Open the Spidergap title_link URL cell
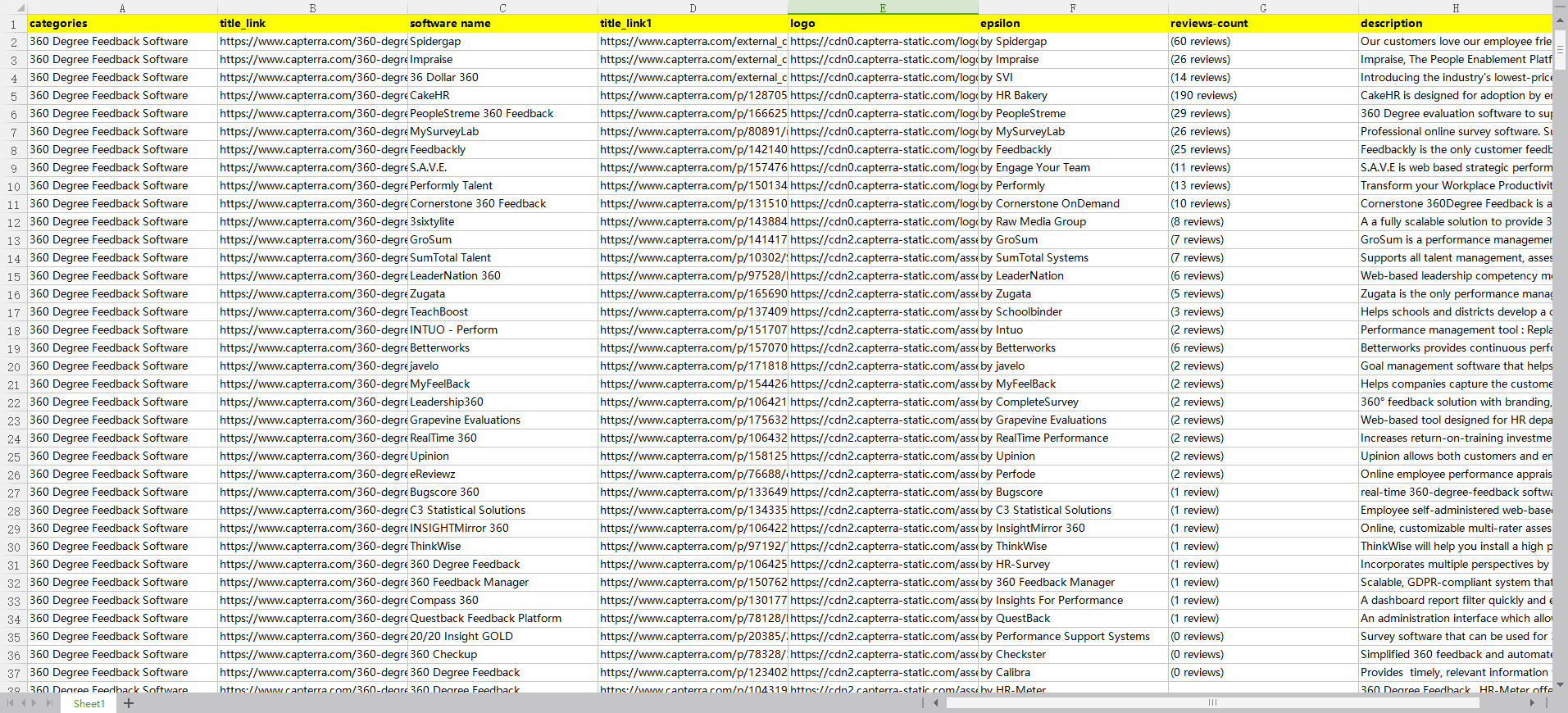1568x713 pixels. coord(312,42)
